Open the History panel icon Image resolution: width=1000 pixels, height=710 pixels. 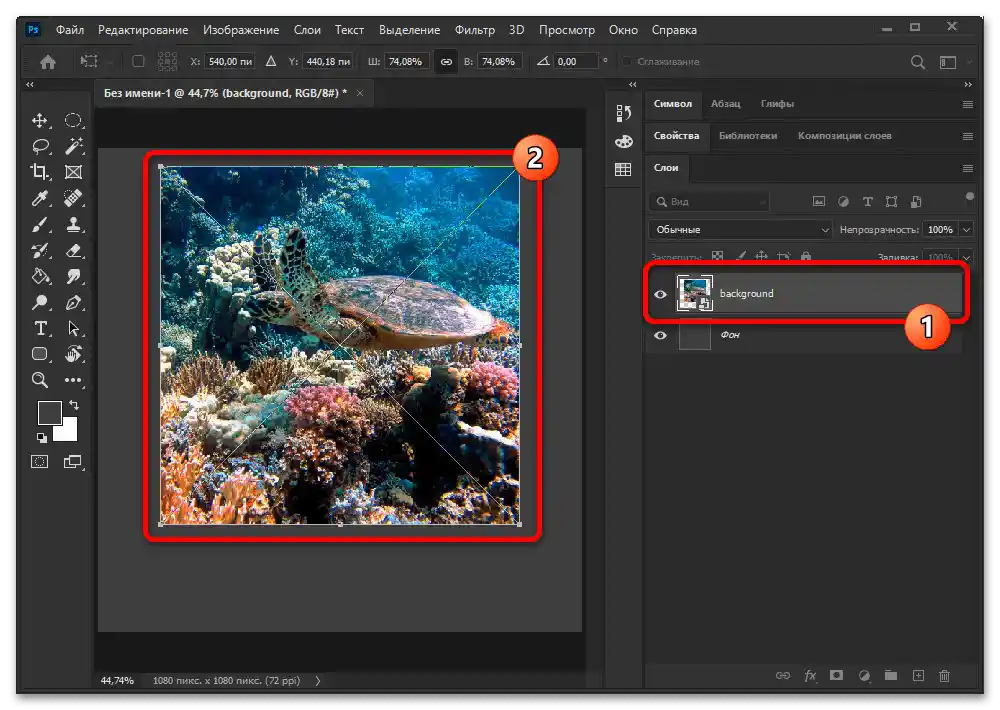[x=623, y=113]
